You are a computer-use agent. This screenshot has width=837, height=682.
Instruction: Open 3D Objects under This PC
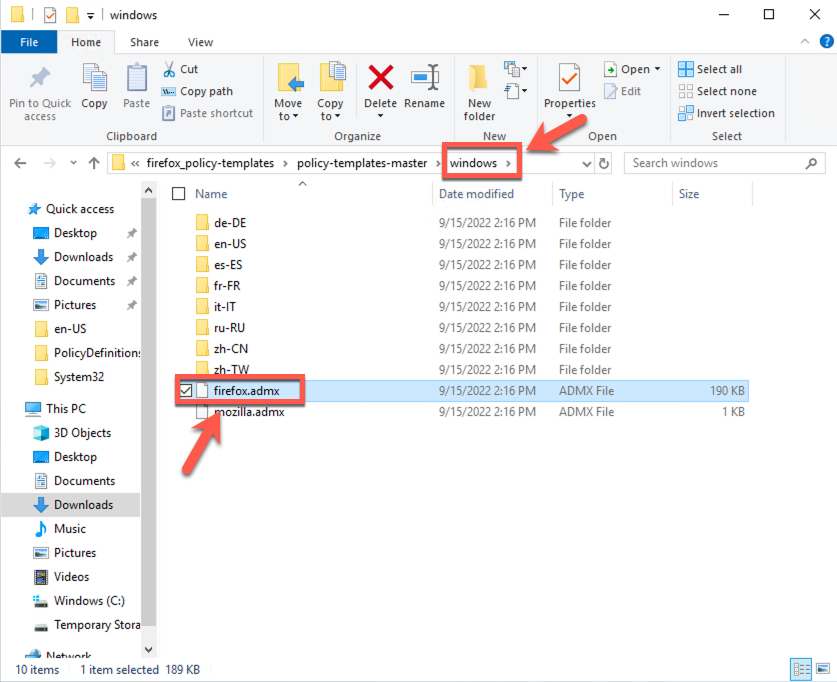82,433
